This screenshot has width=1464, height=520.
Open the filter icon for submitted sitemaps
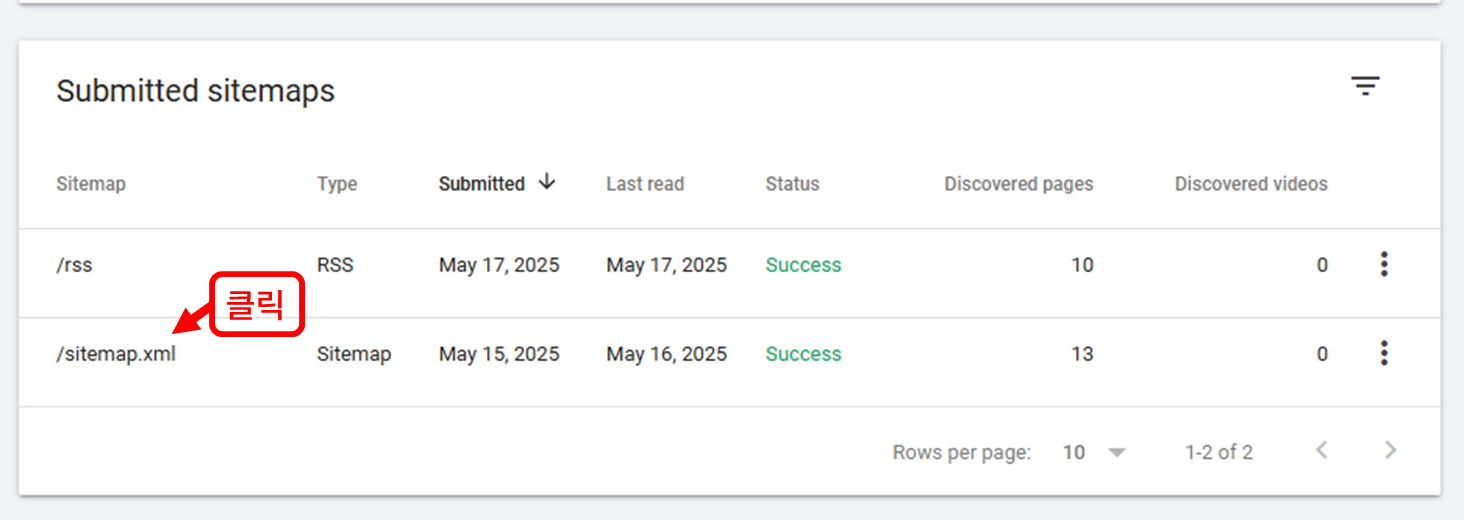(x=1365, y=86)
